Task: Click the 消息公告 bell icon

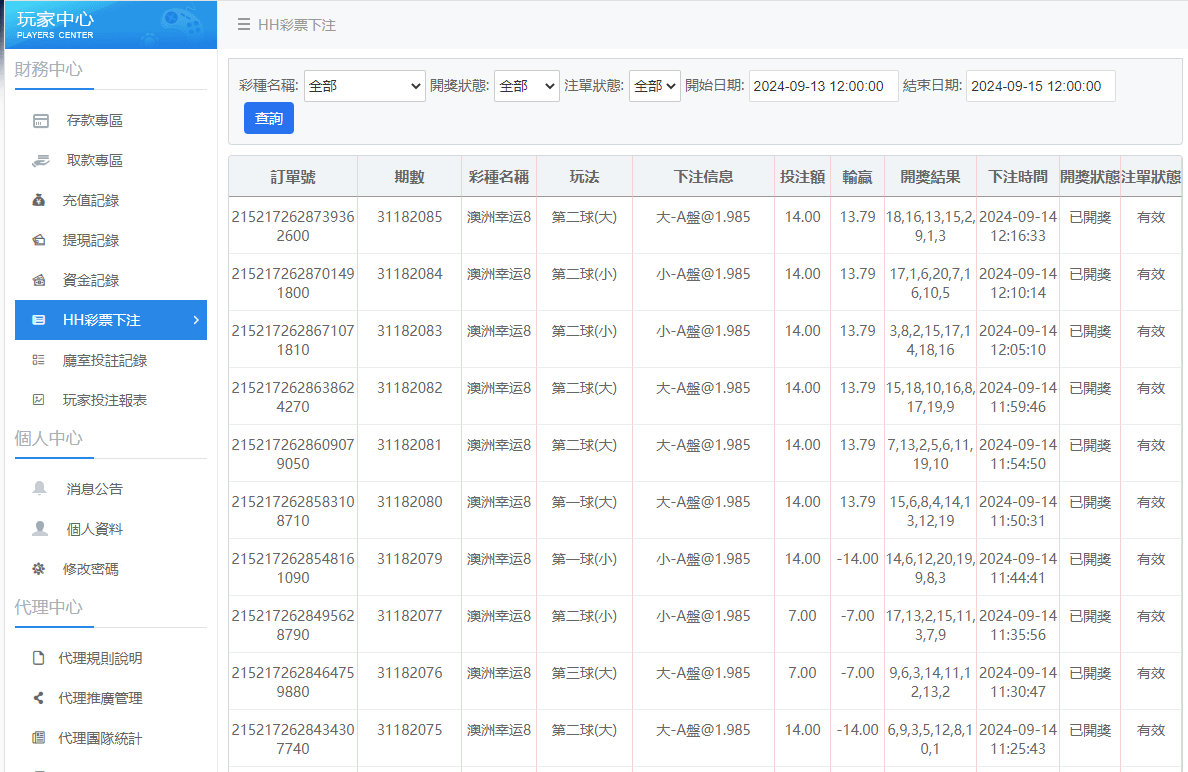Action: coord(40,489)
